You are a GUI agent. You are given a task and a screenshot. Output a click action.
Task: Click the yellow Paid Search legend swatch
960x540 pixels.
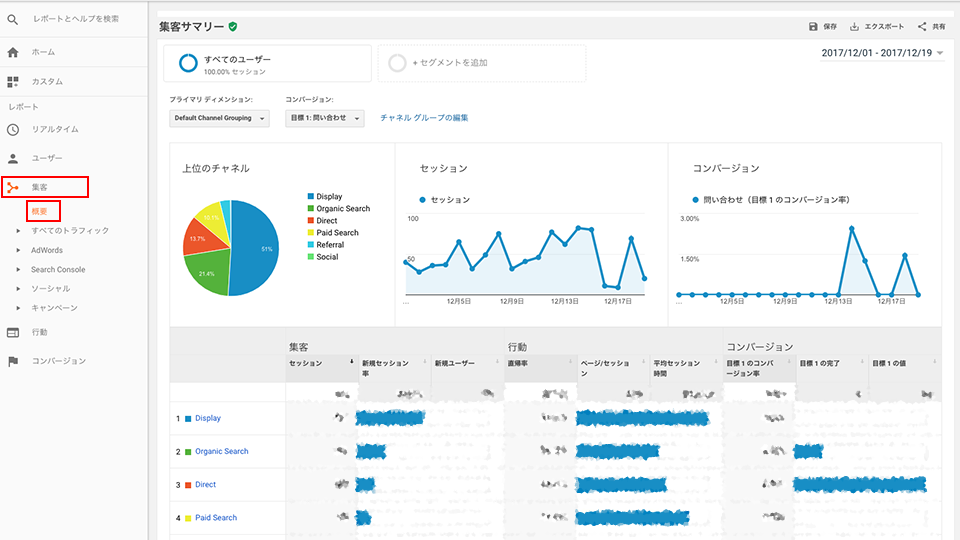tap(311, 233)
